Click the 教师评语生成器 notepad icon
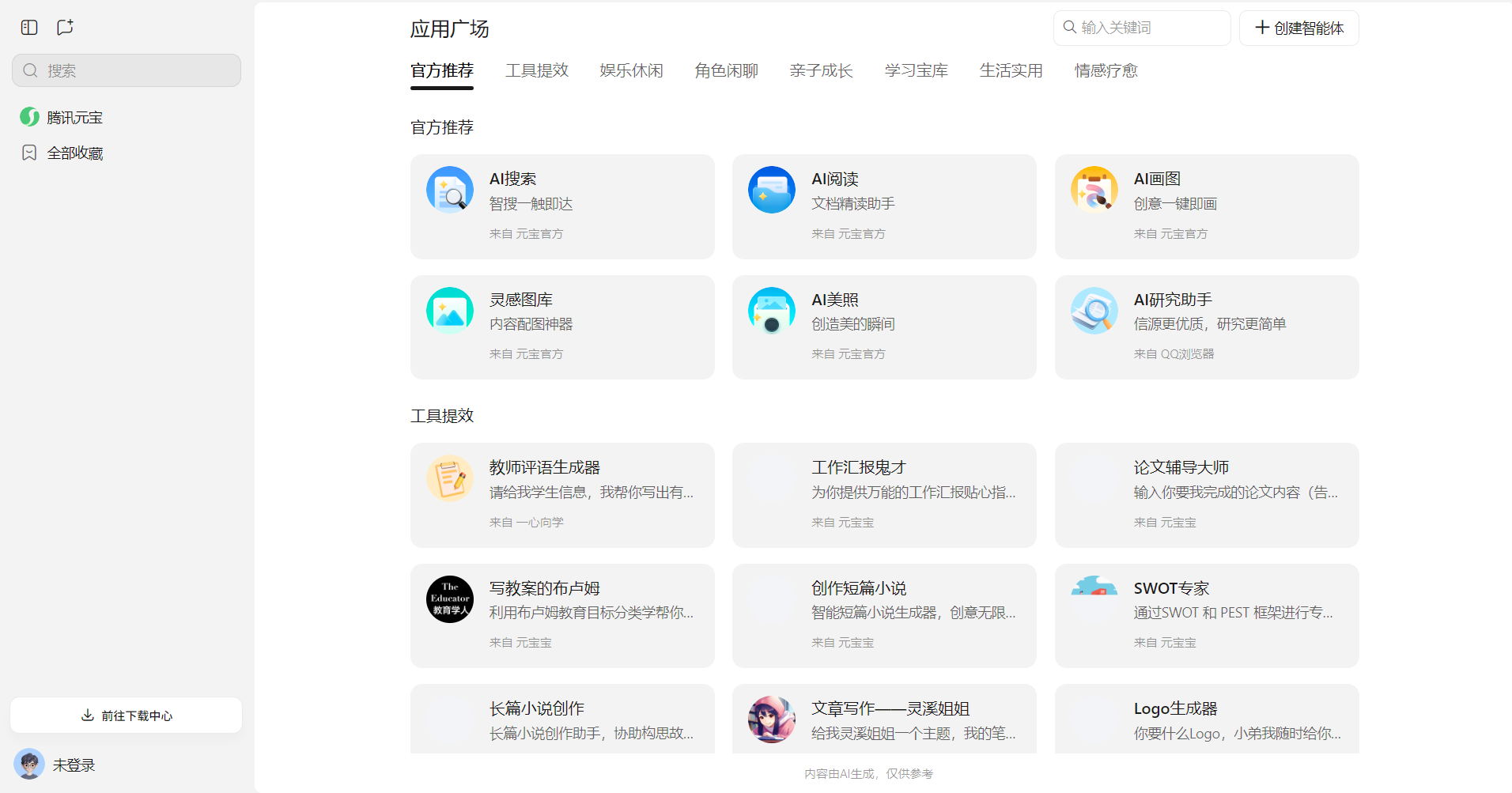 coord(449,478)
